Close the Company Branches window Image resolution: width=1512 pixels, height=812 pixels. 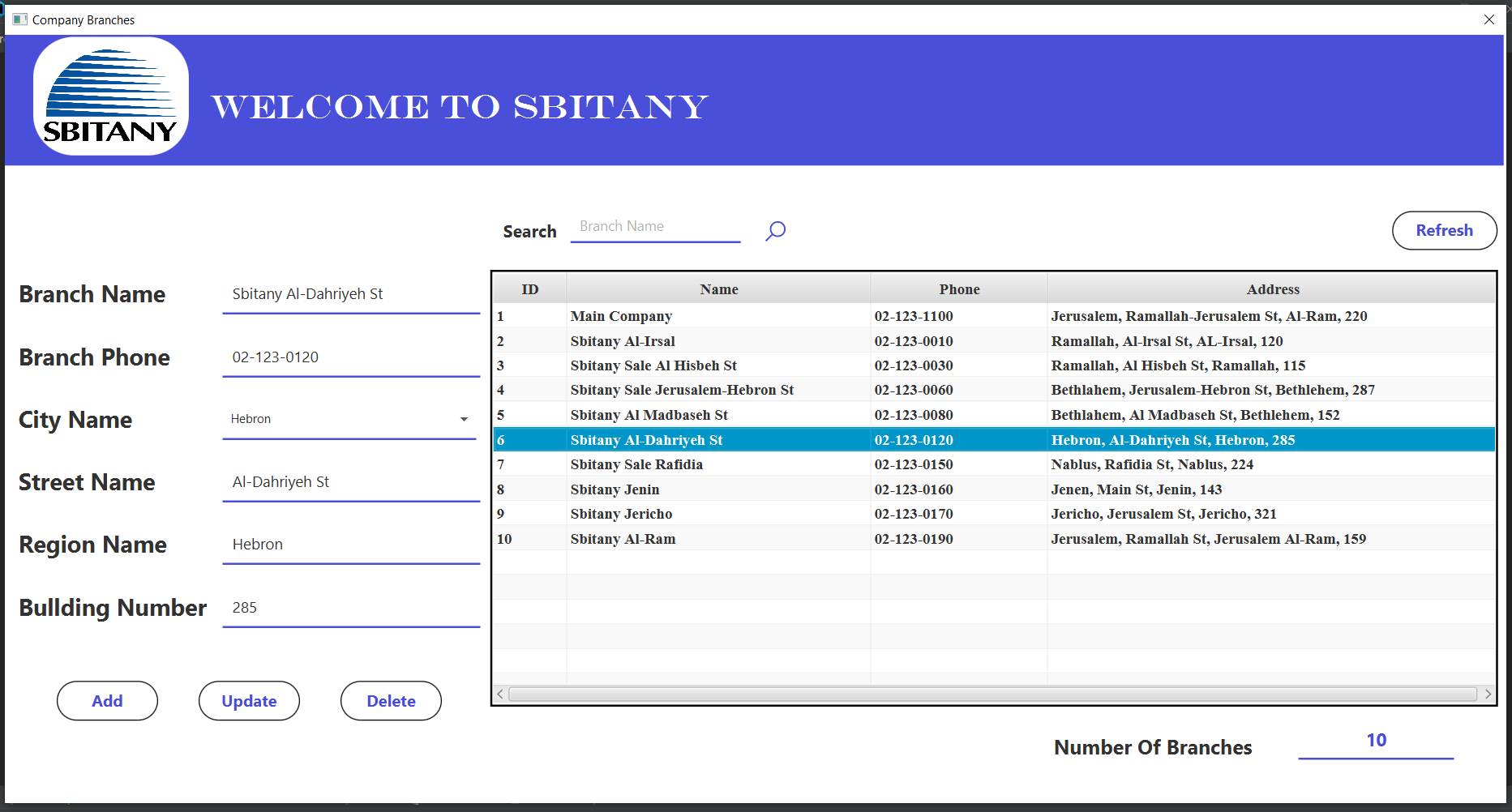tap(1489, 19)
